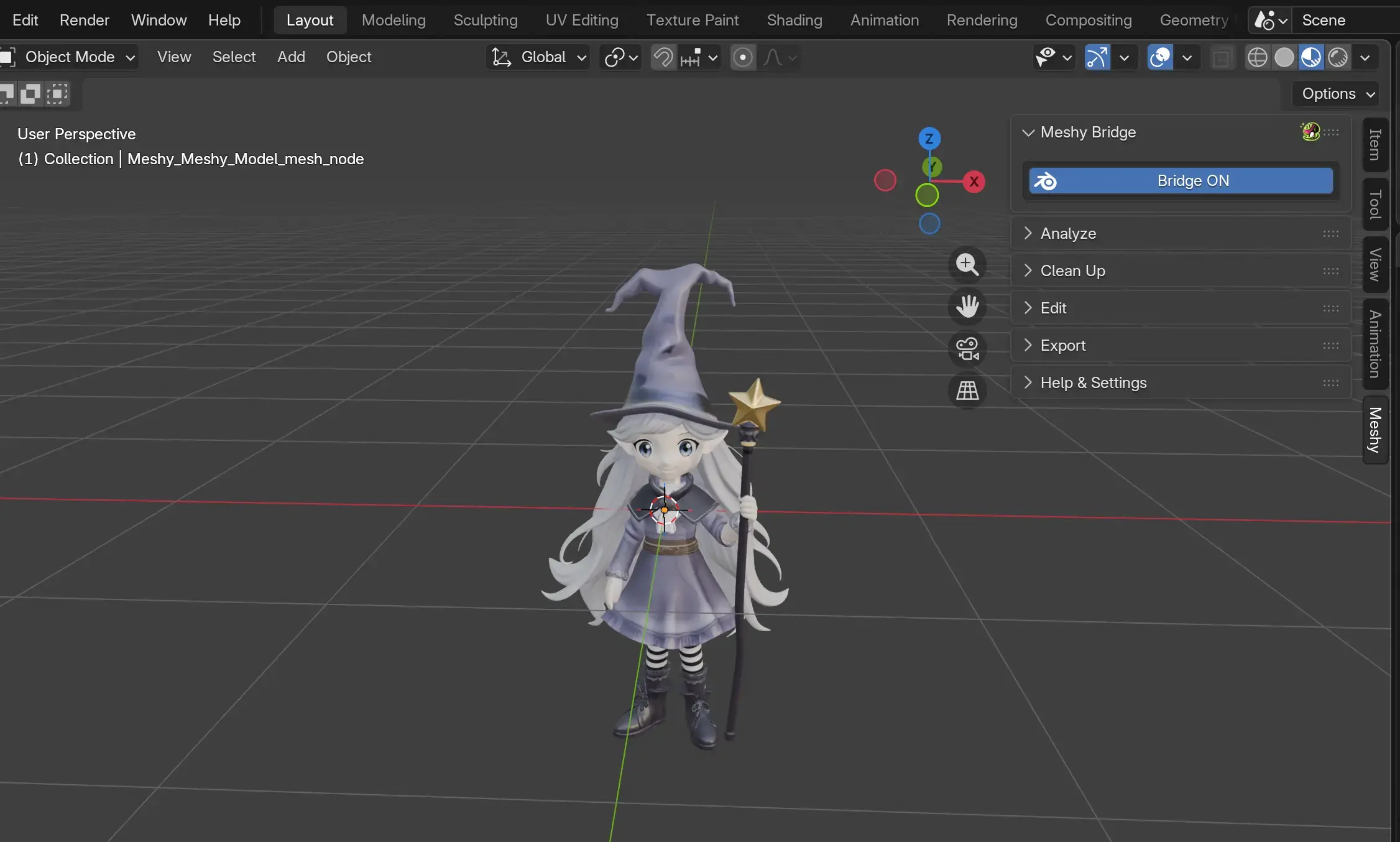
Task: Open the UV Editing workspace tab
Action: tap(582, 21)
